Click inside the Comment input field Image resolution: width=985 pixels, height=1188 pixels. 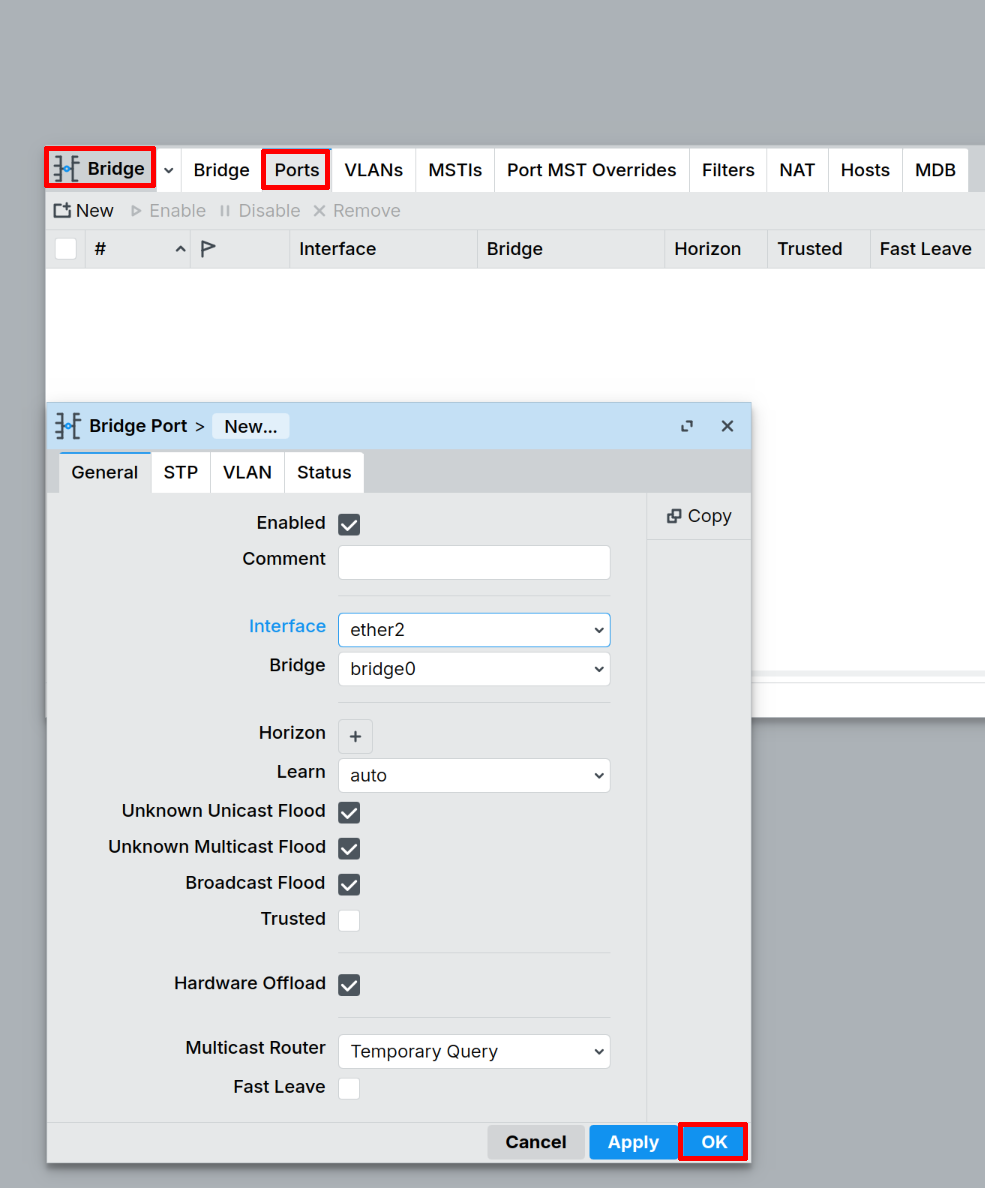473,562
